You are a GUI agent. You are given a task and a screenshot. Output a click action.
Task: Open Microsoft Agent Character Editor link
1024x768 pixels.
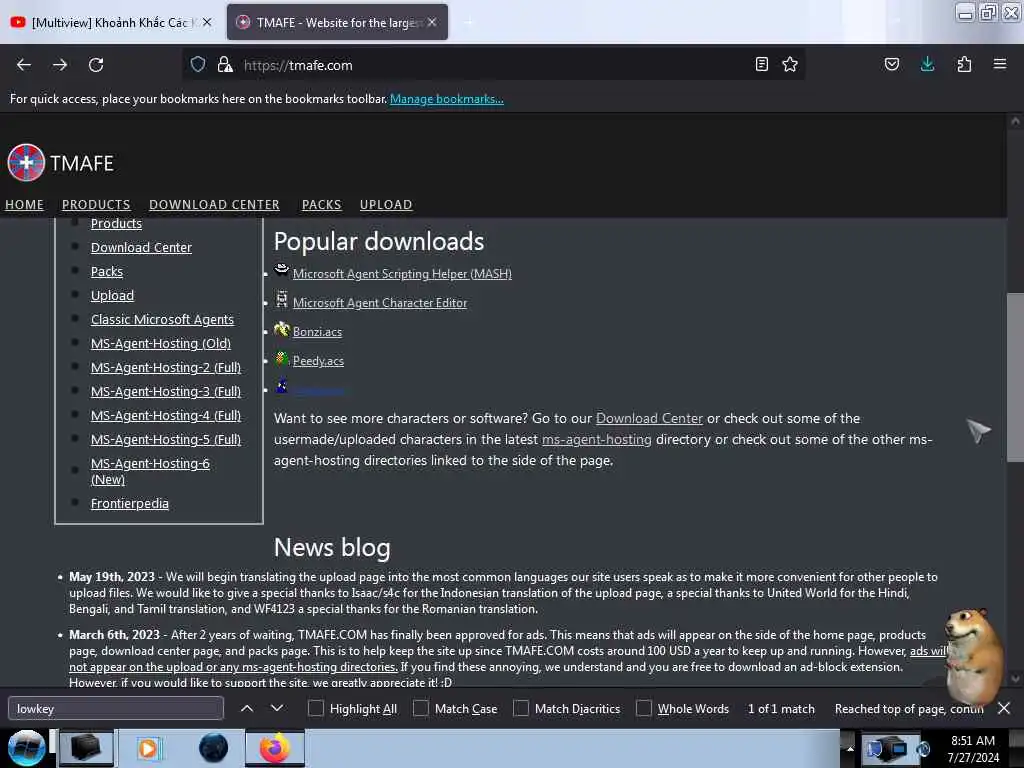[380, 303]
